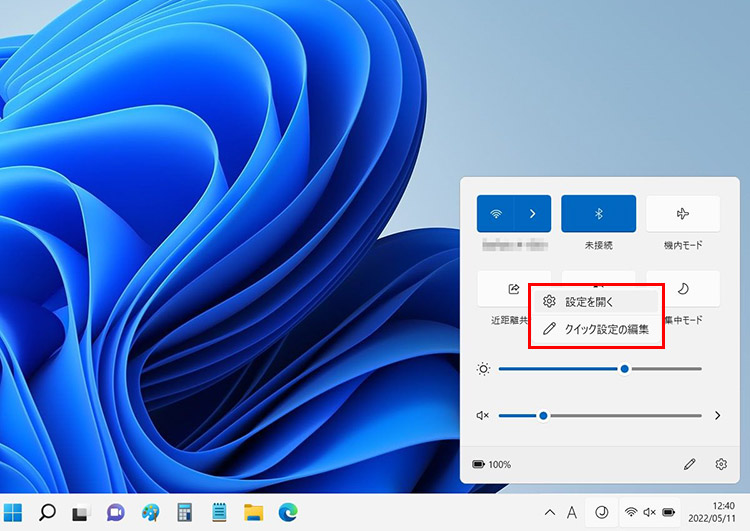This screenshot has width=750, height=531.
Task: Open the audio output chevron next to volume
Action: 717,415
